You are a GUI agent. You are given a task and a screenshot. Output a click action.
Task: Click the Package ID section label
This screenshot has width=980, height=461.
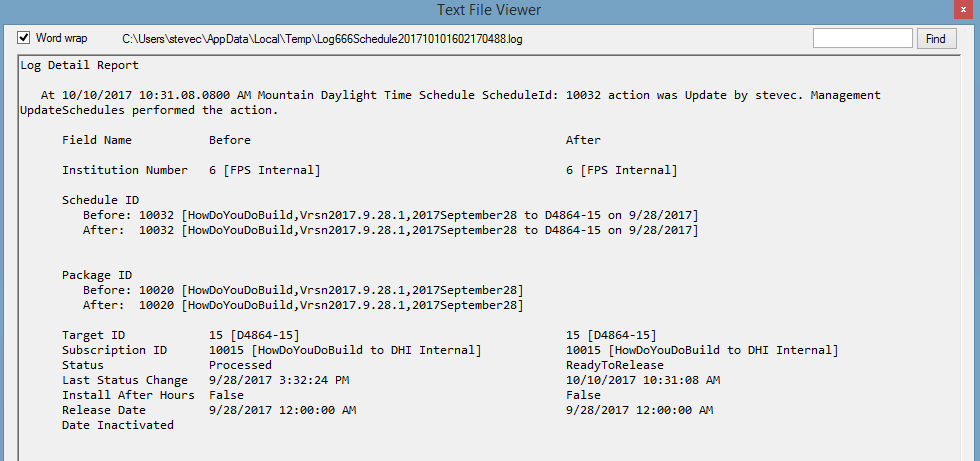(97, 275)
